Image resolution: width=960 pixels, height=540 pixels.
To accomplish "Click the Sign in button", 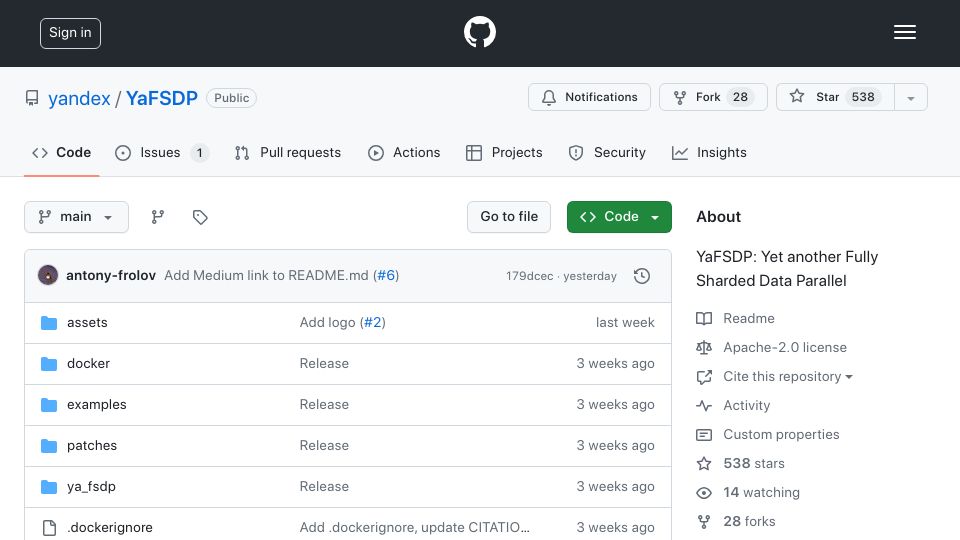I will pos(70,33).
